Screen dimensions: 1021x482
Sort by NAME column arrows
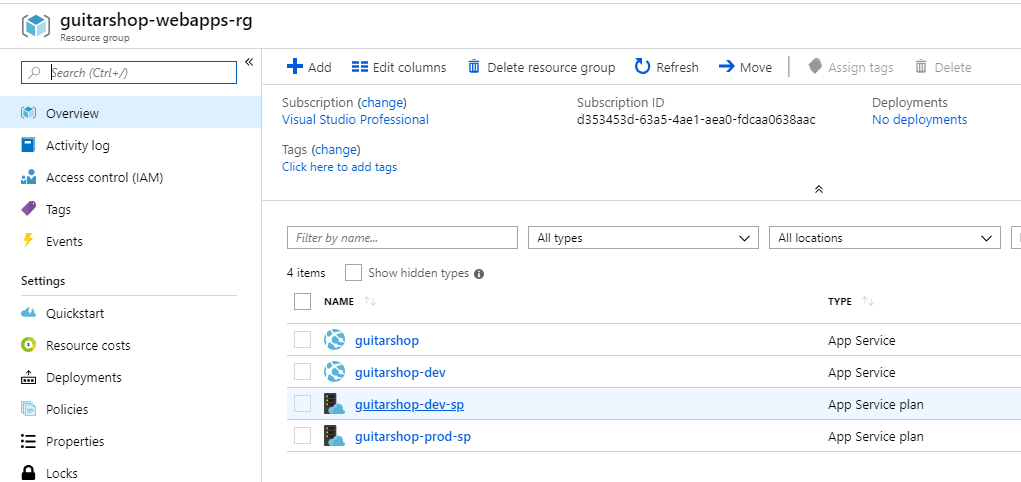click(x=370, y=302)
